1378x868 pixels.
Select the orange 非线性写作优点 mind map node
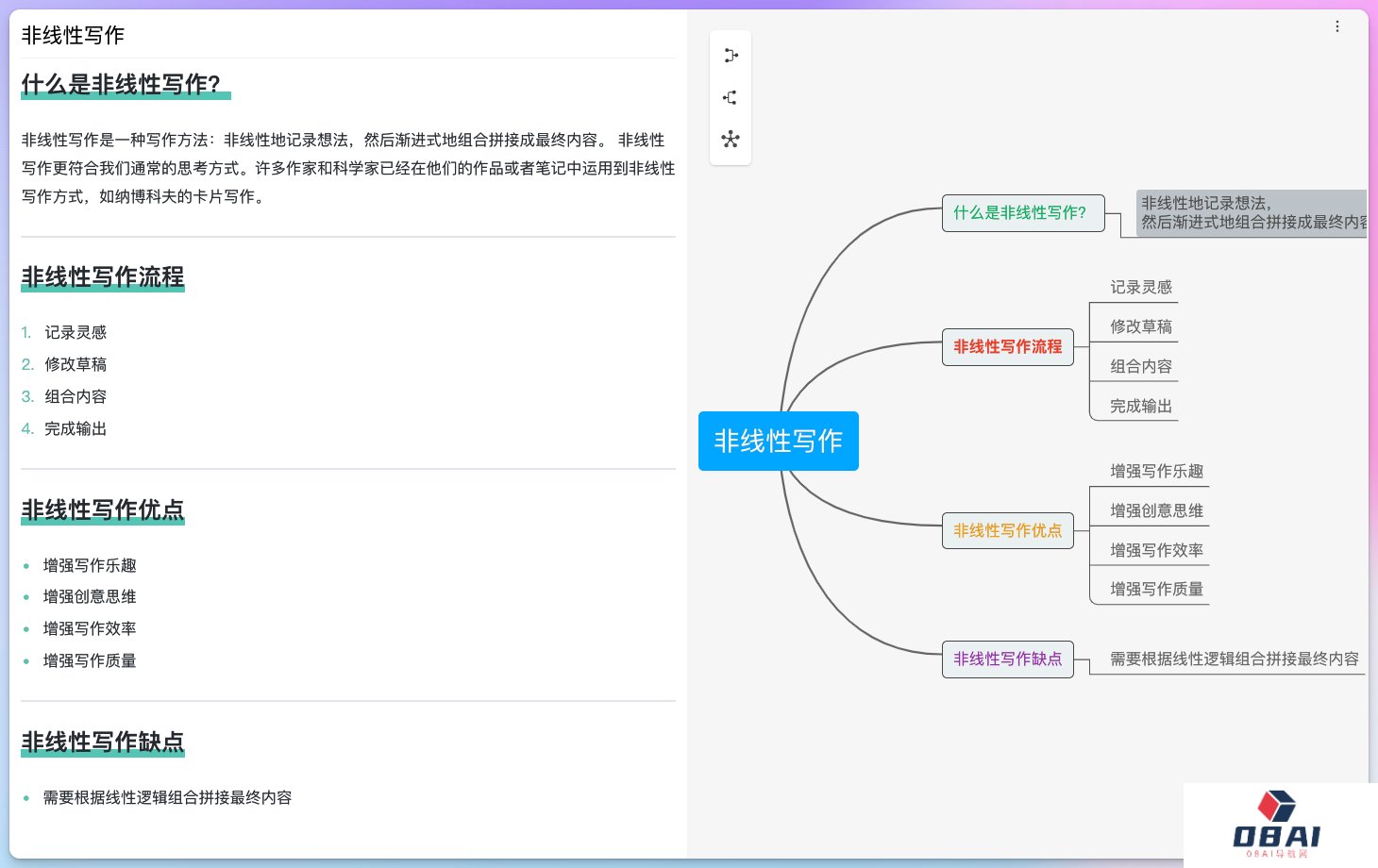pos(1007,531)
